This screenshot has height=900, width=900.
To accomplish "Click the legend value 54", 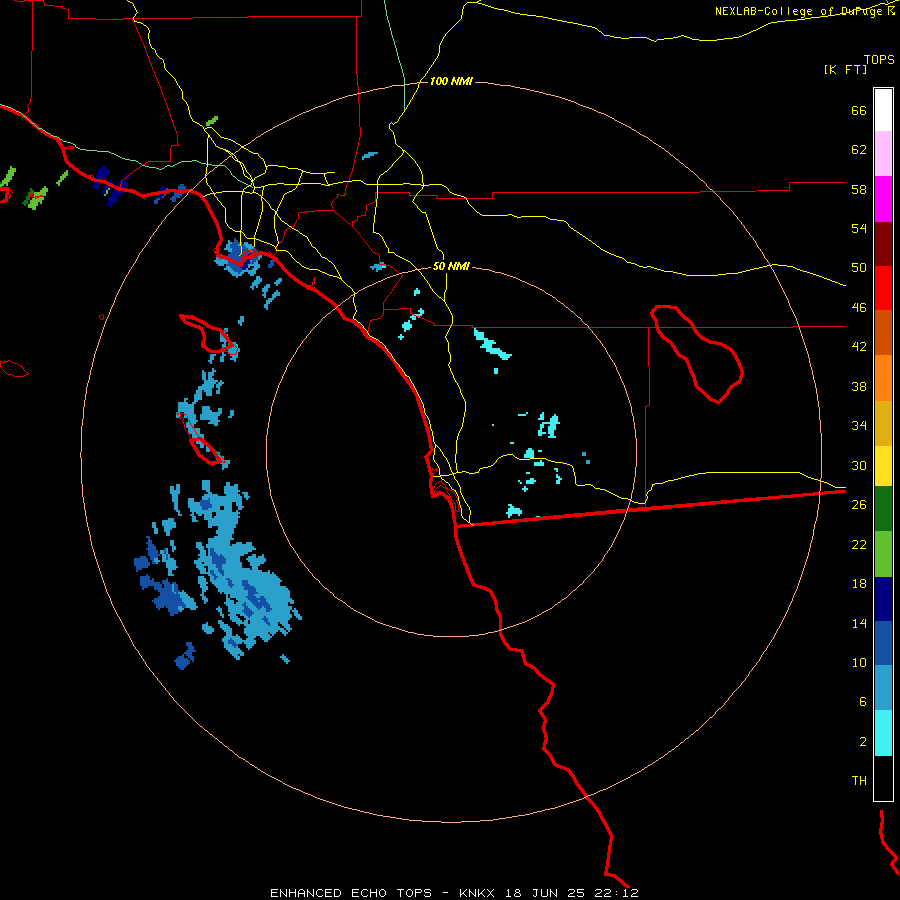I will click(x=859, y=228).
